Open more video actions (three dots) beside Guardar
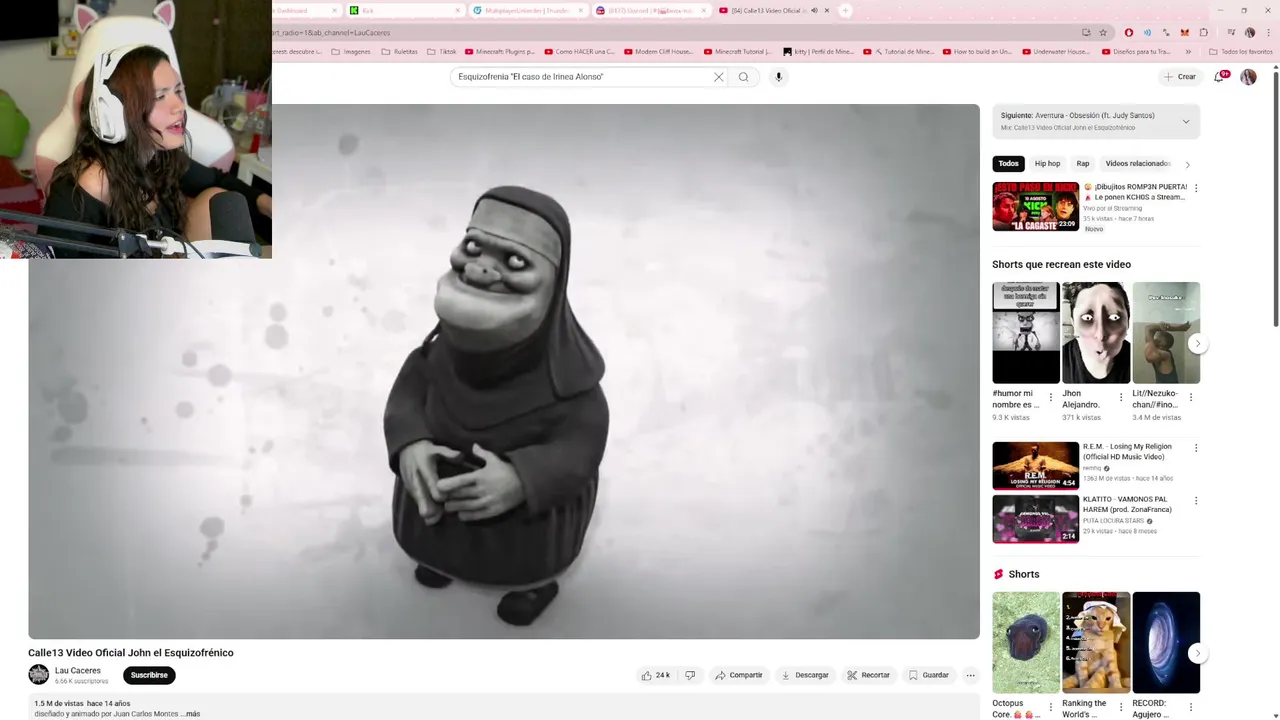This screenshot has width=1280, height=720. coord(970,675)
